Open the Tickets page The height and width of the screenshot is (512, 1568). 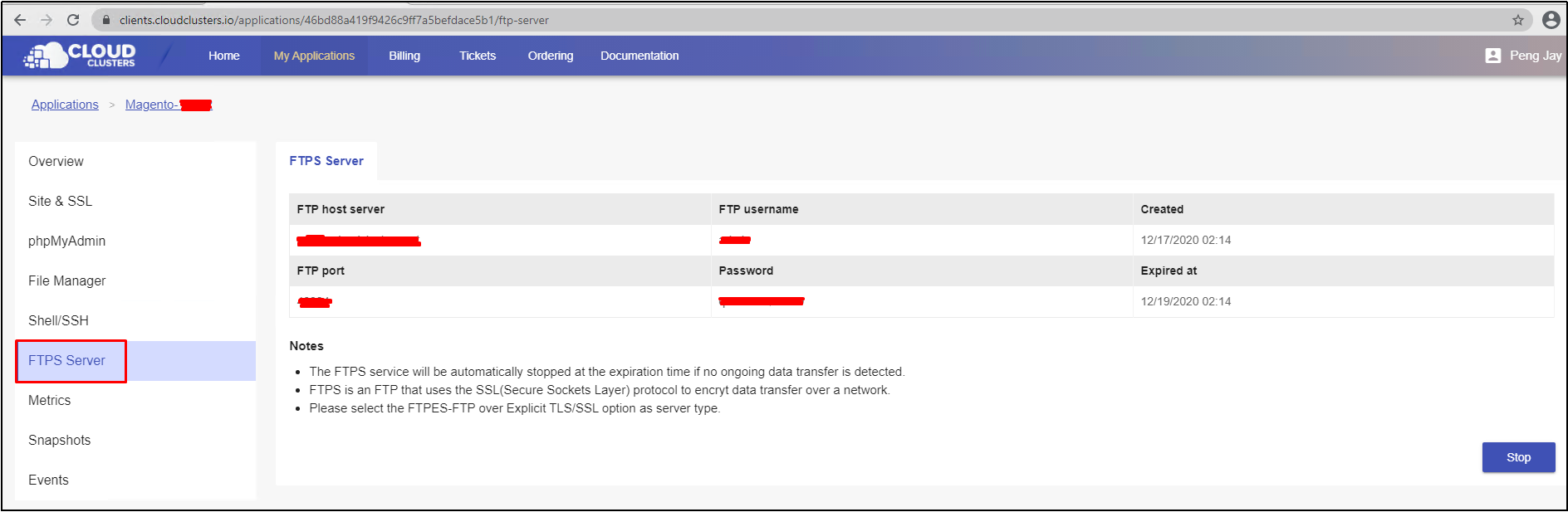tap(478, 56)
